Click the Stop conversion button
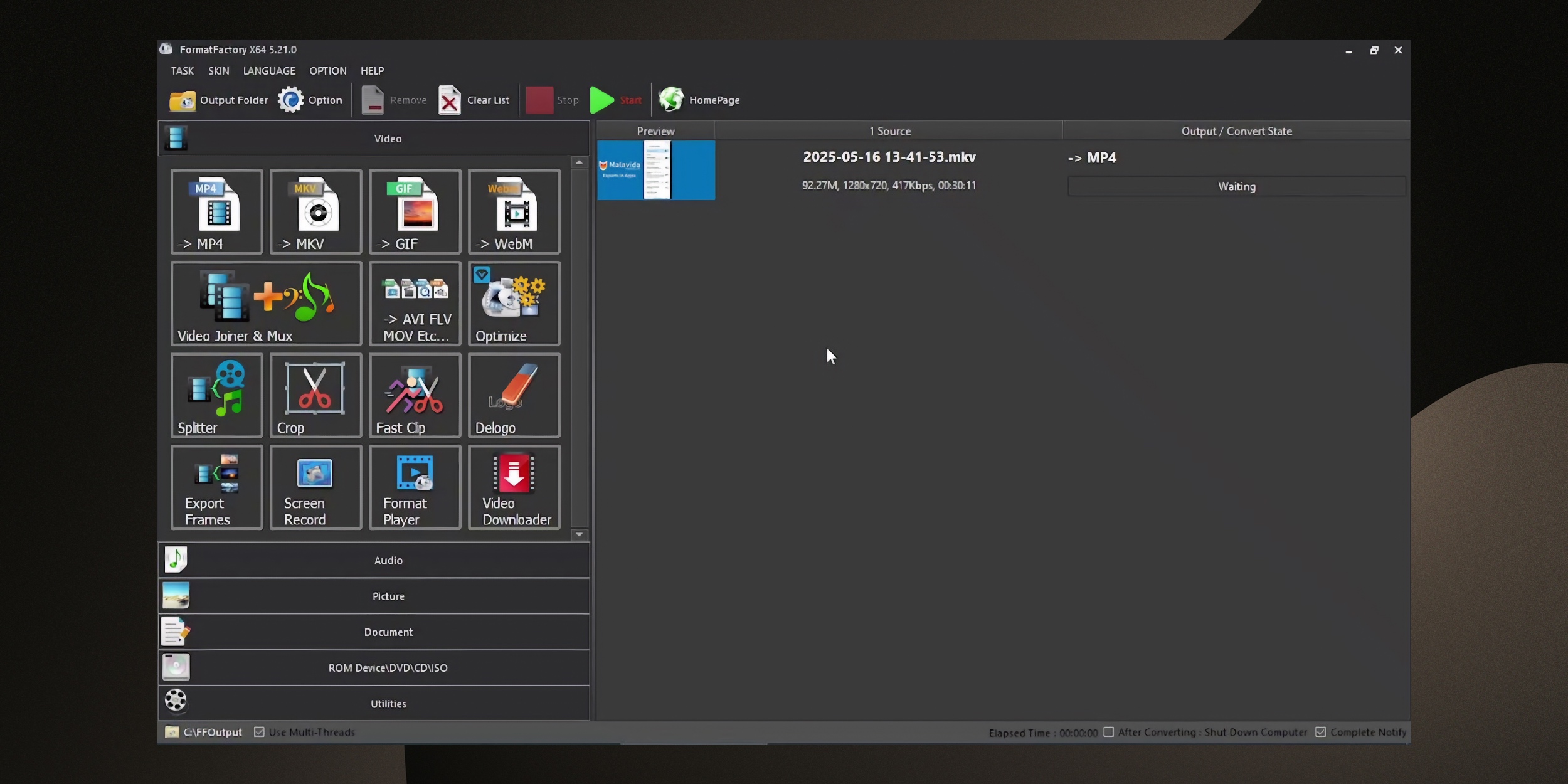The width and height of the screenshot is (1568, 784). tap(552, 100)
